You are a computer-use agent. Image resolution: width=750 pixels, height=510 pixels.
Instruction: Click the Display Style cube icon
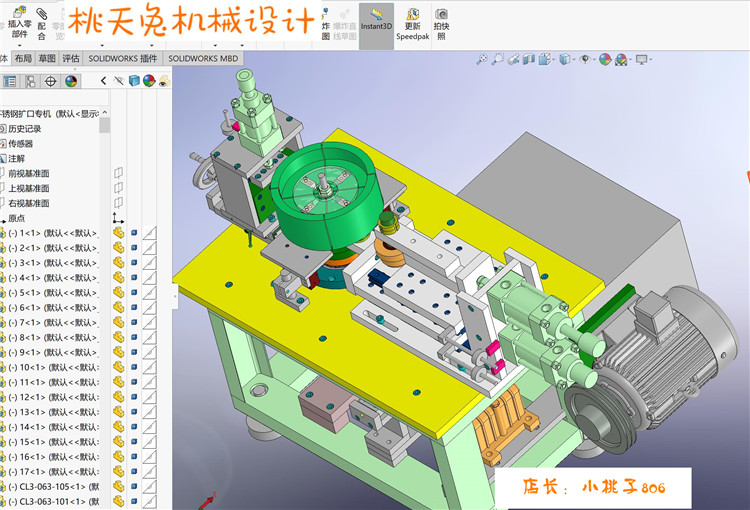tap(565, 59)
